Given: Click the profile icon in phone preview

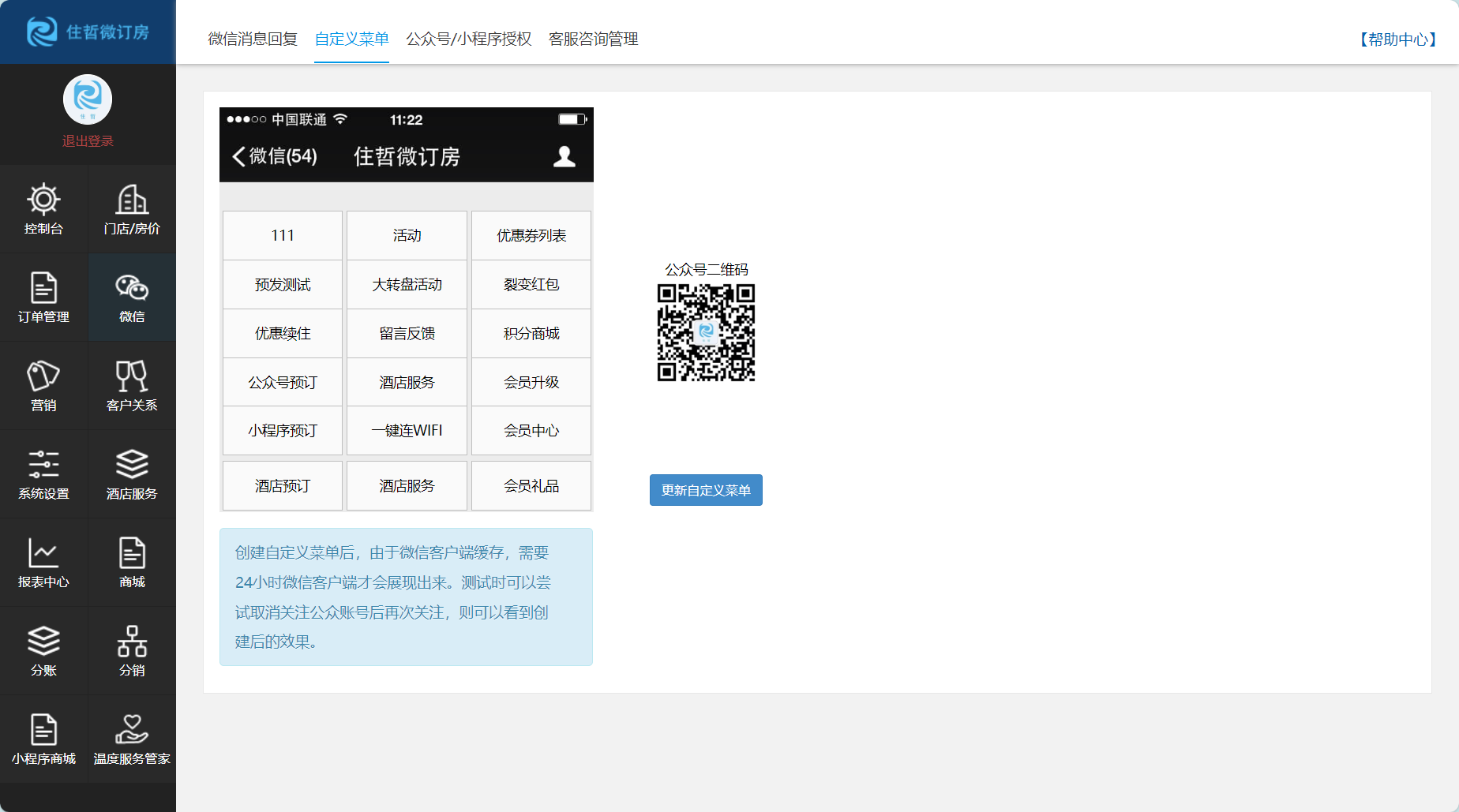Looking at the screenshot, I should (564, 156).
